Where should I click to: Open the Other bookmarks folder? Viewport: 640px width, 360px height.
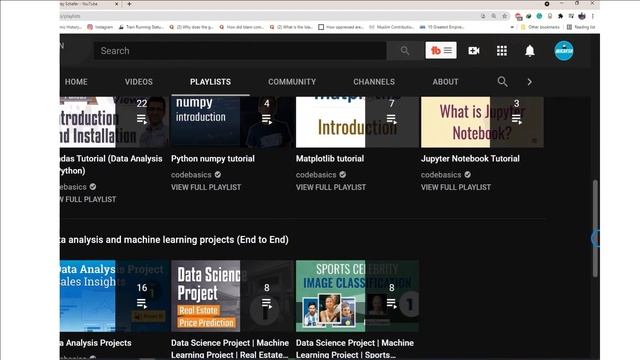pos(540,27)
